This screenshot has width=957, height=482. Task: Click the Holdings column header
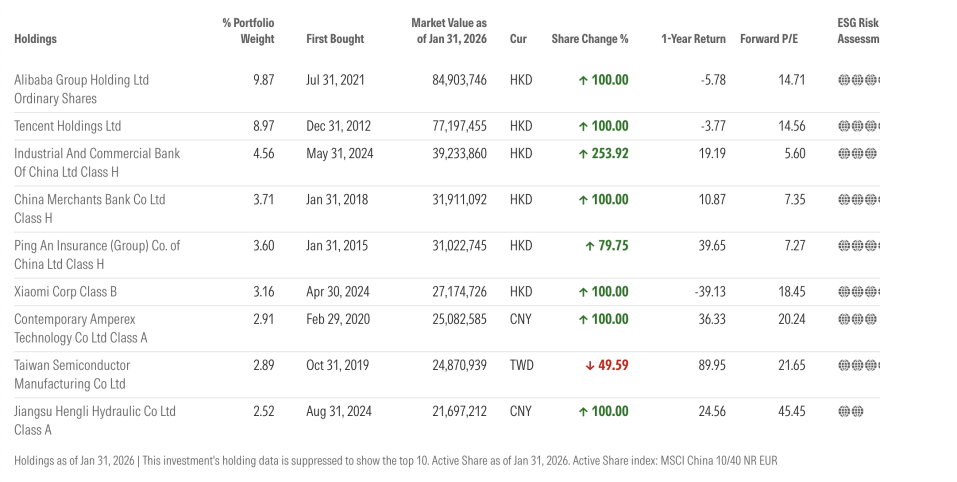point(35,39)
